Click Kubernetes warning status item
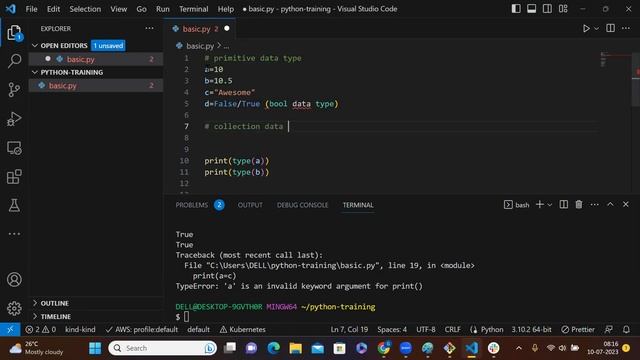 point(242,329)
